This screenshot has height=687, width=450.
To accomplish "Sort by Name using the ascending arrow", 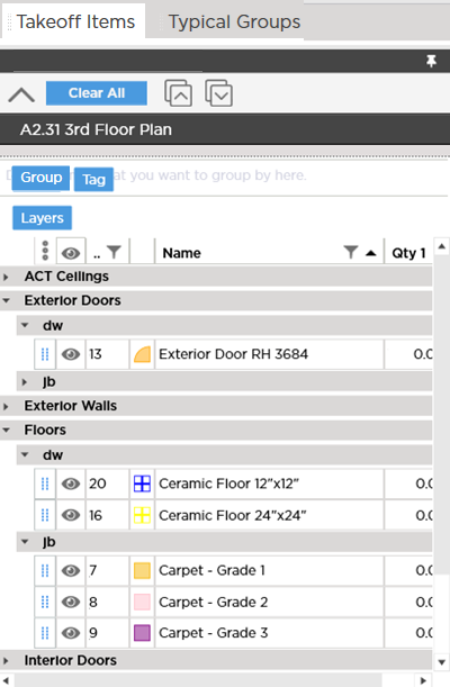I will point(371,253).
